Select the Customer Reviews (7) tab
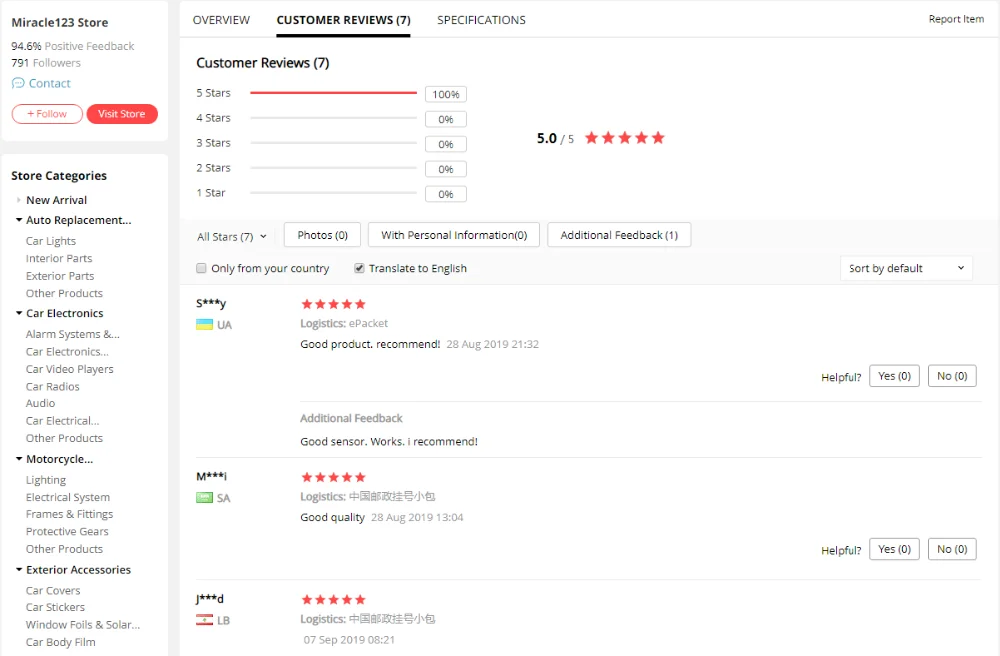 [x=343, y=20]
